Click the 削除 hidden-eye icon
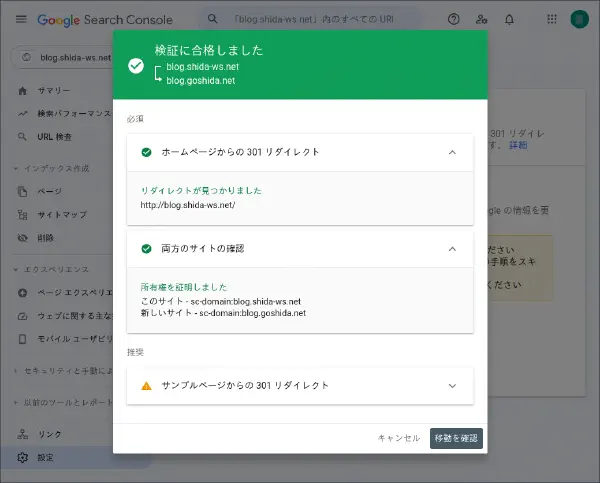 pos(23,238)
